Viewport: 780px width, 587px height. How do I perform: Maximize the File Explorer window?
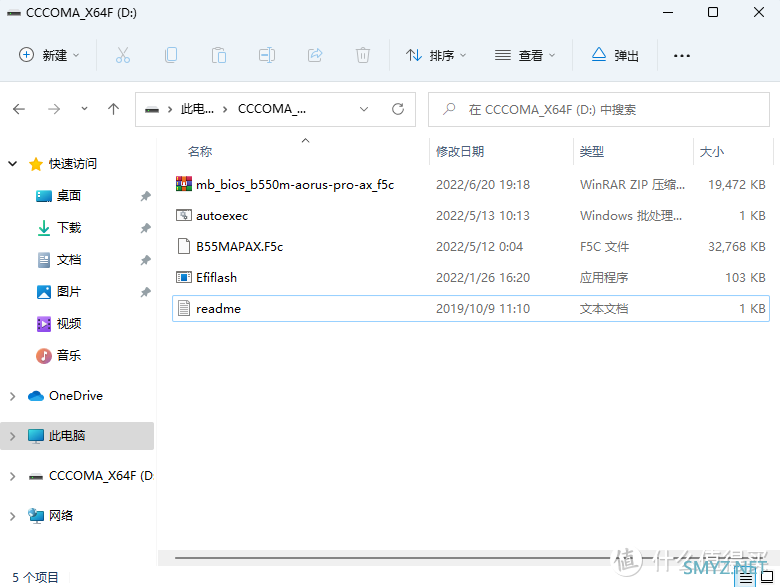713,12
